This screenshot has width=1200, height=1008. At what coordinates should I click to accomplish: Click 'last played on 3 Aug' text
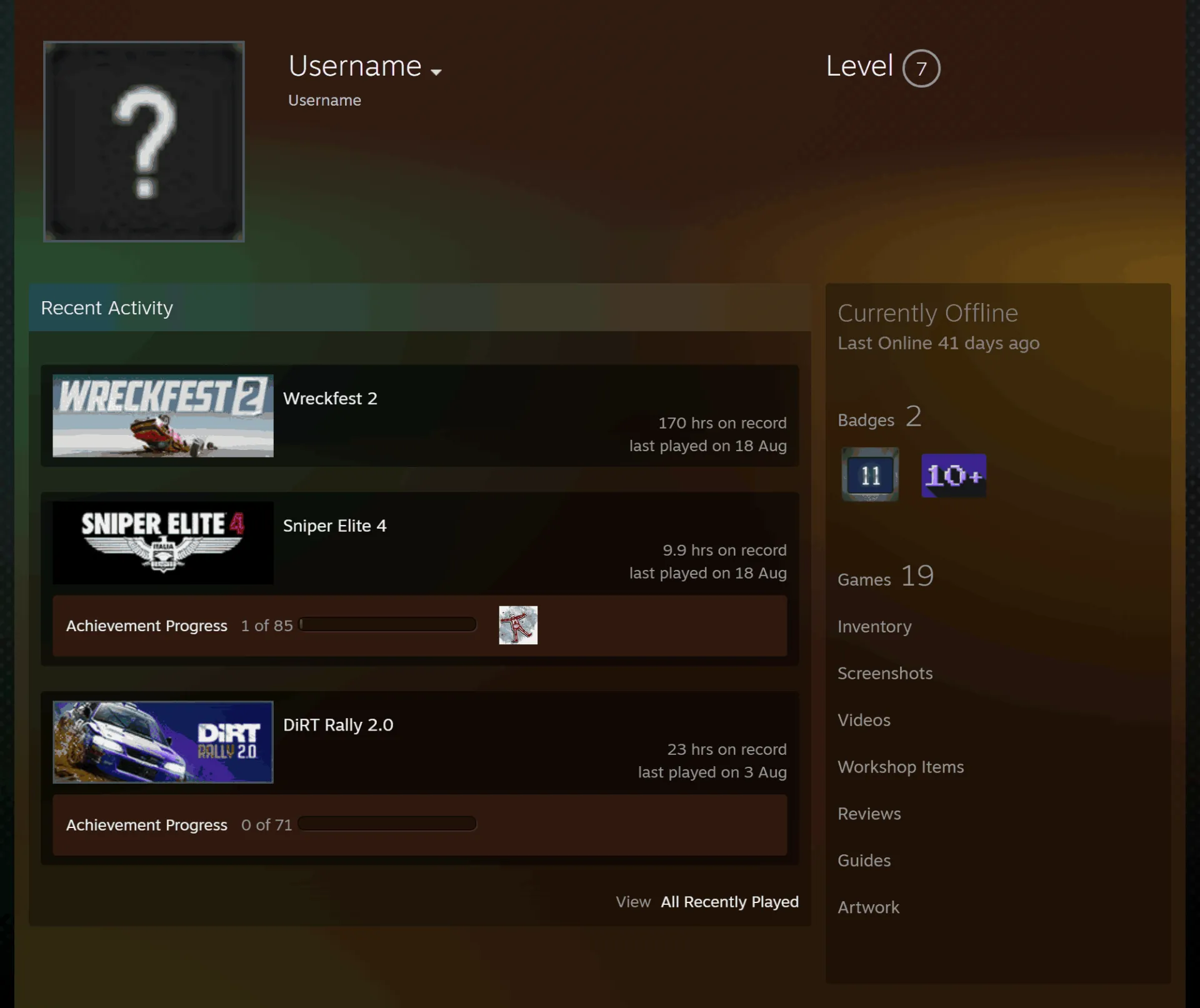[712, 772]
